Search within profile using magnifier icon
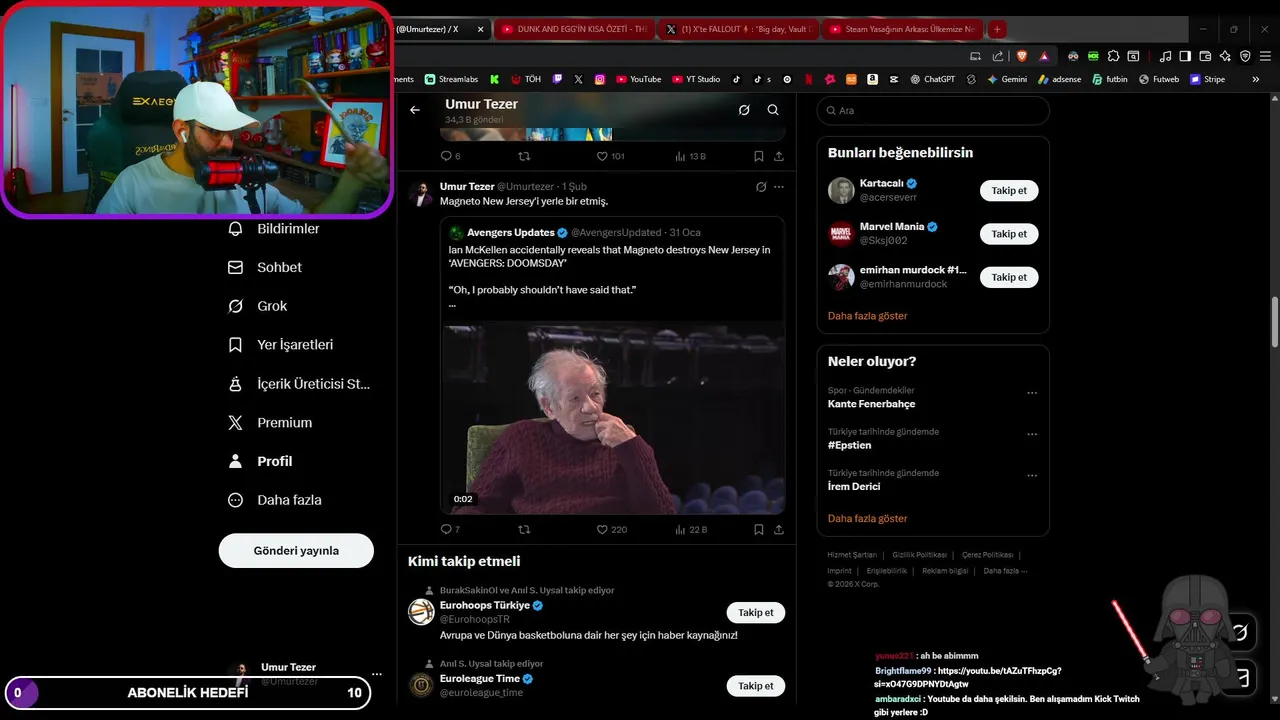This screenshot has height=720, width=1280. [773, 110]
